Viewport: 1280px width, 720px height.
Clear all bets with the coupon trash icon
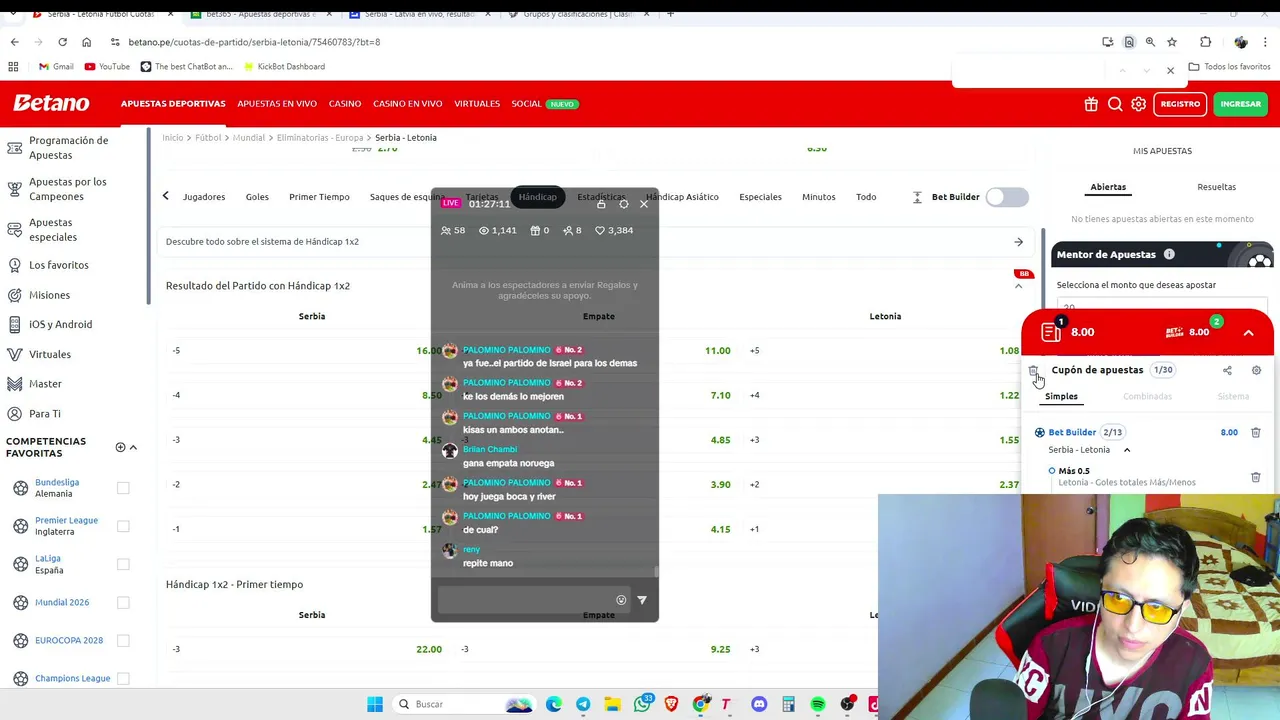pos(1034,370)
